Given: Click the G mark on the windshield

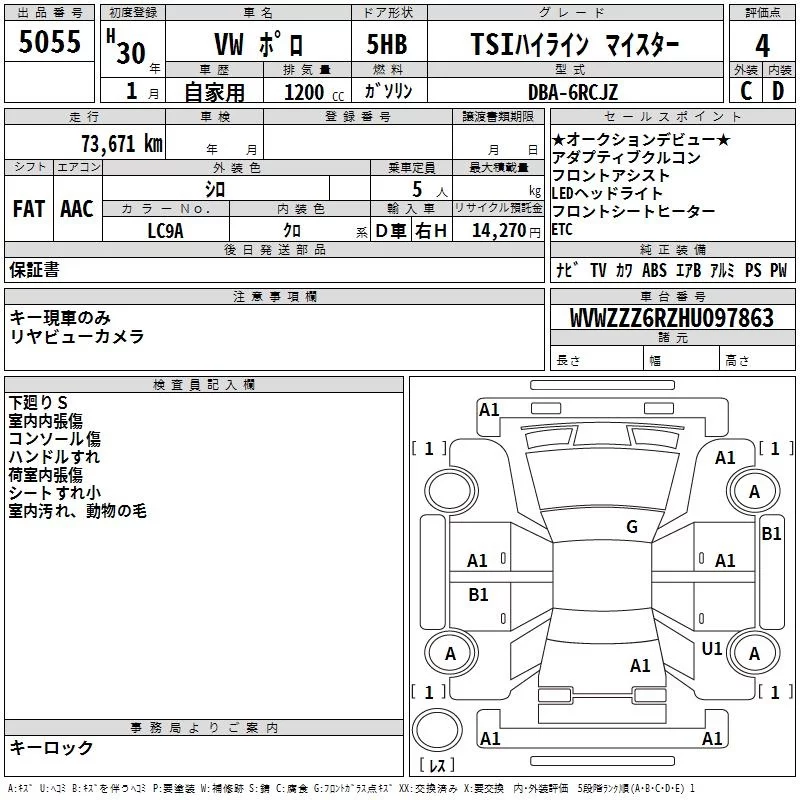Looking at the screenshot, I should tap(632, 526).
